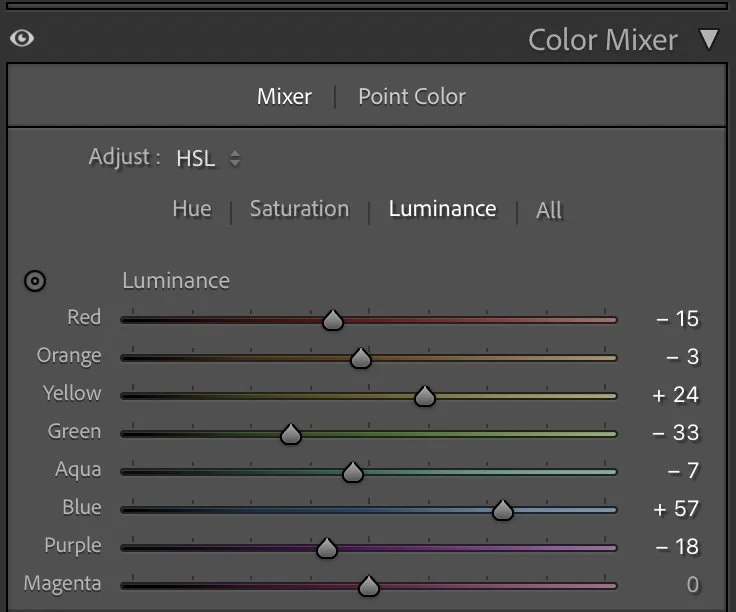The height and width of the screenshot is (612, 736).
Task: Click the Purple value field showing -18
Action: point(677,547)
